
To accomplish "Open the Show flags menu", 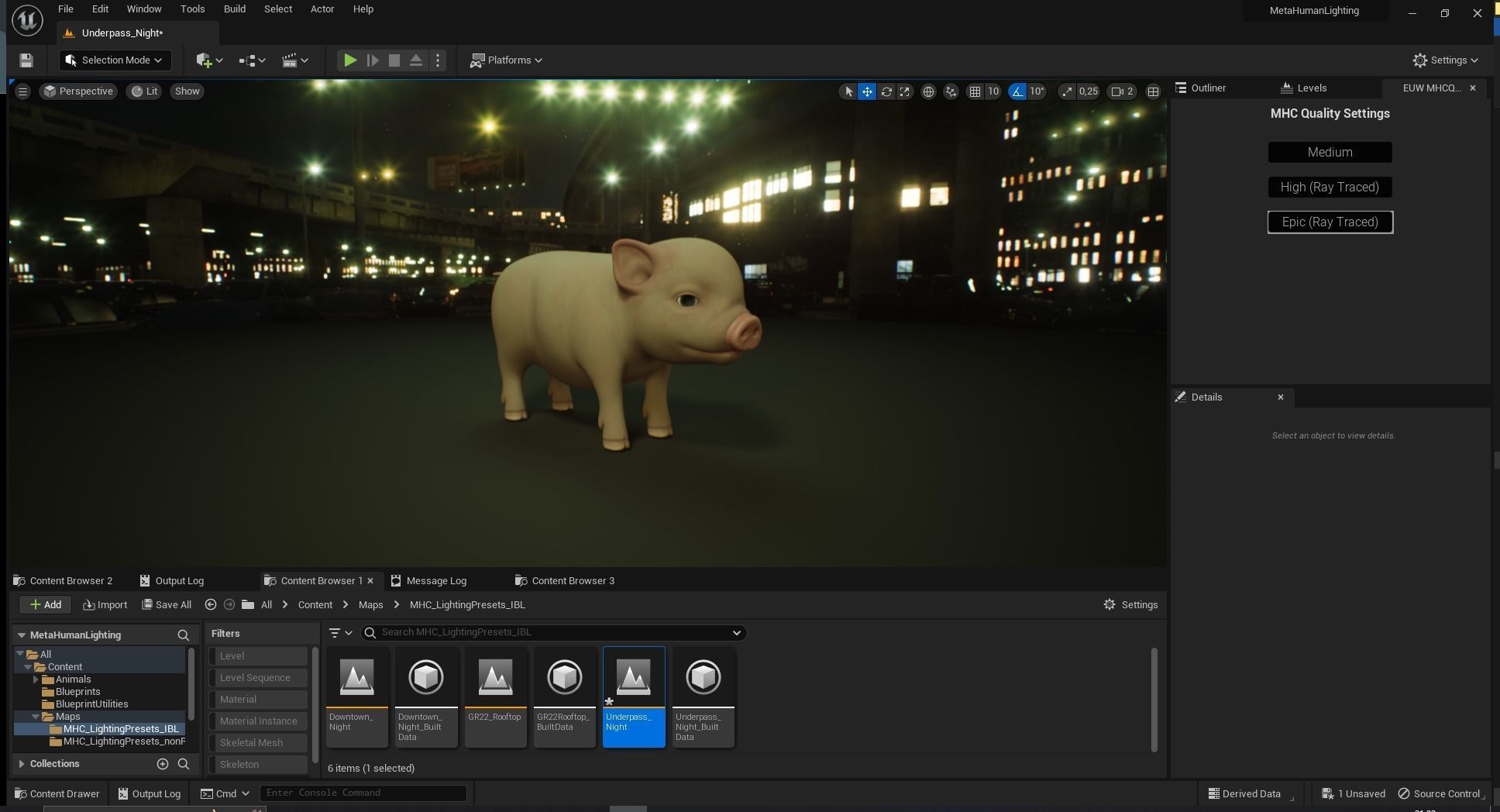I will [x=187, y=91].
